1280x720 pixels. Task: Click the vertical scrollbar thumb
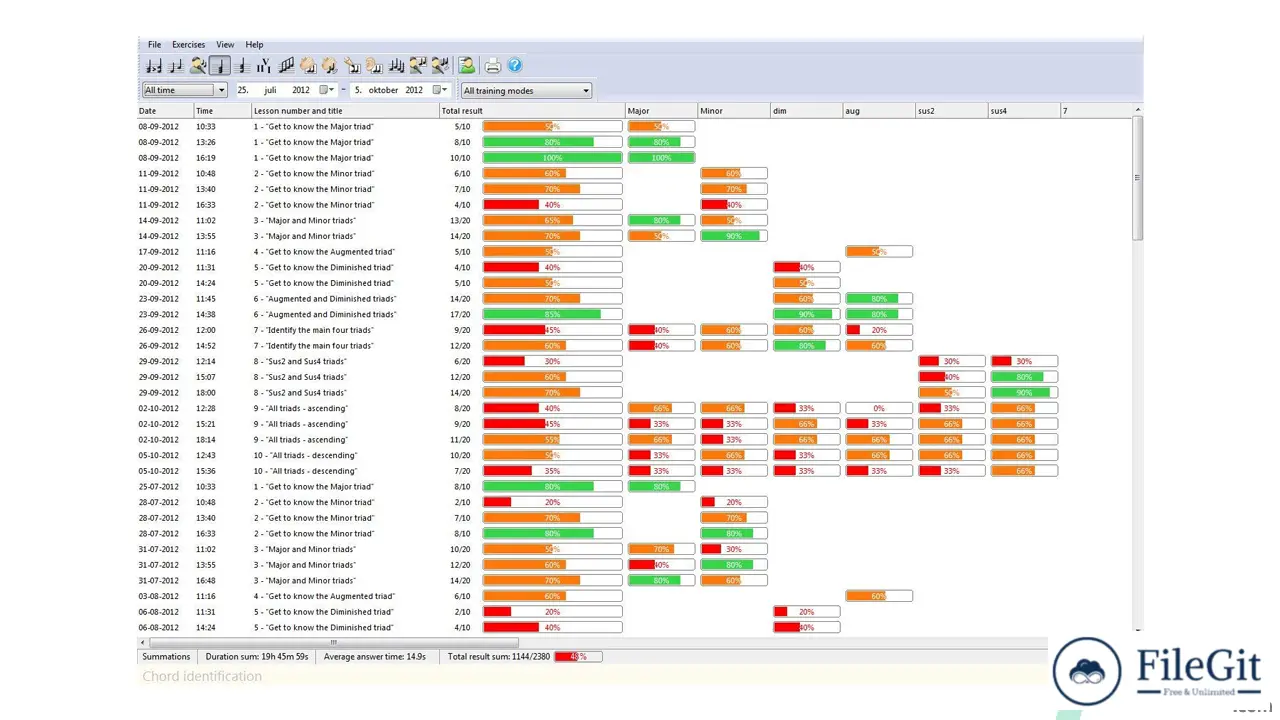pos(1137,178)
